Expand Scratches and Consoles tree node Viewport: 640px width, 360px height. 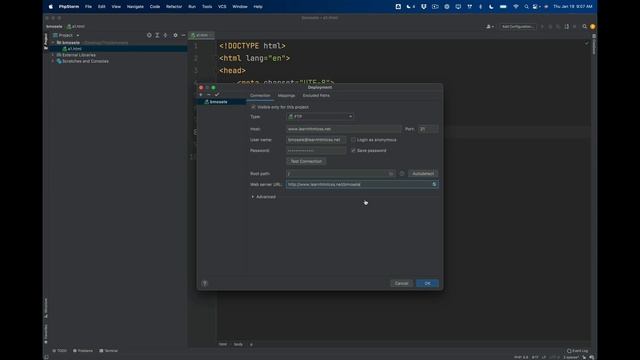[x=53, y=61]
